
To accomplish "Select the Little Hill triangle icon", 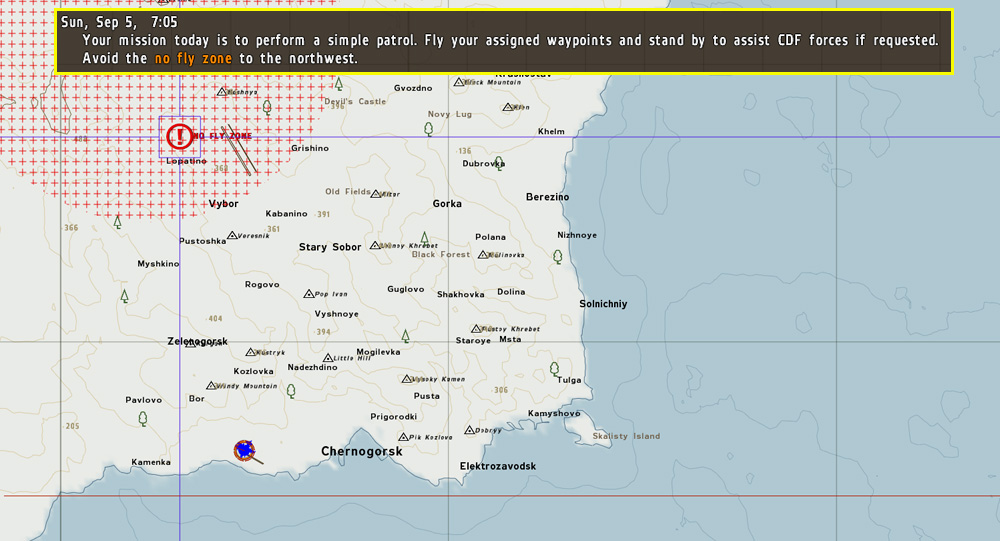I will (x=328, y=358).
